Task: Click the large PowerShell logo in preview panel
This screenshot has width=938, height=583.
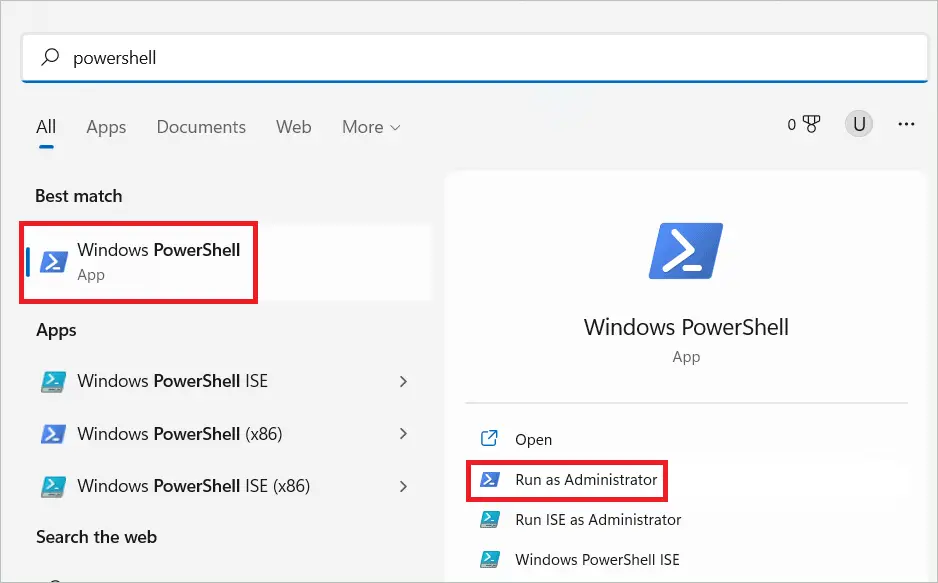Action: (686, 250)
